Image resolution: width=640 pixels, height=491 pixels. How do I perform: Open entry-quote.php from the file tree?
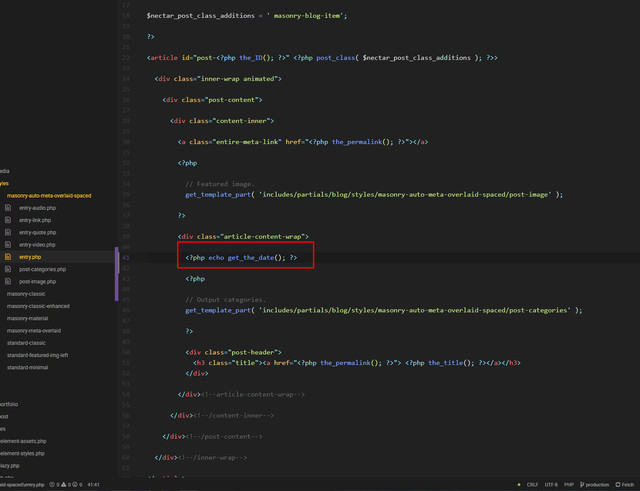(x=38, y=232)
